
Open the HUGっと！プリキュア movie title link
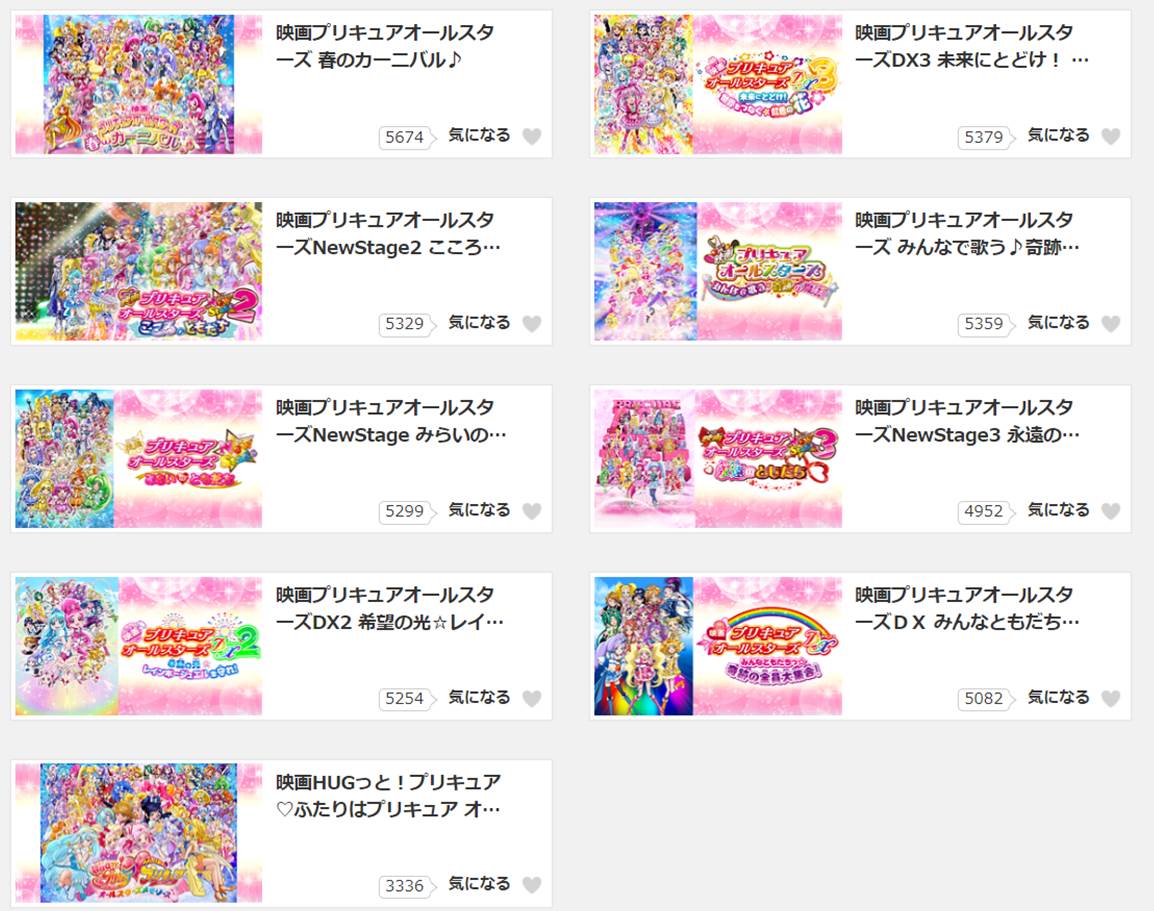389,795
